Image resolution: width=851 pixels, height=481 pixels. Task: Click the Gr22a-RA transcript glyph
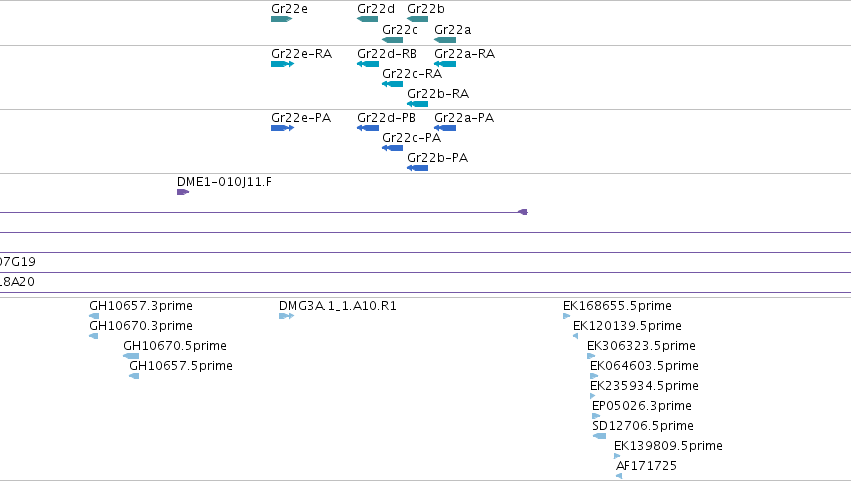pyautogui.click(x=445, y=64)
